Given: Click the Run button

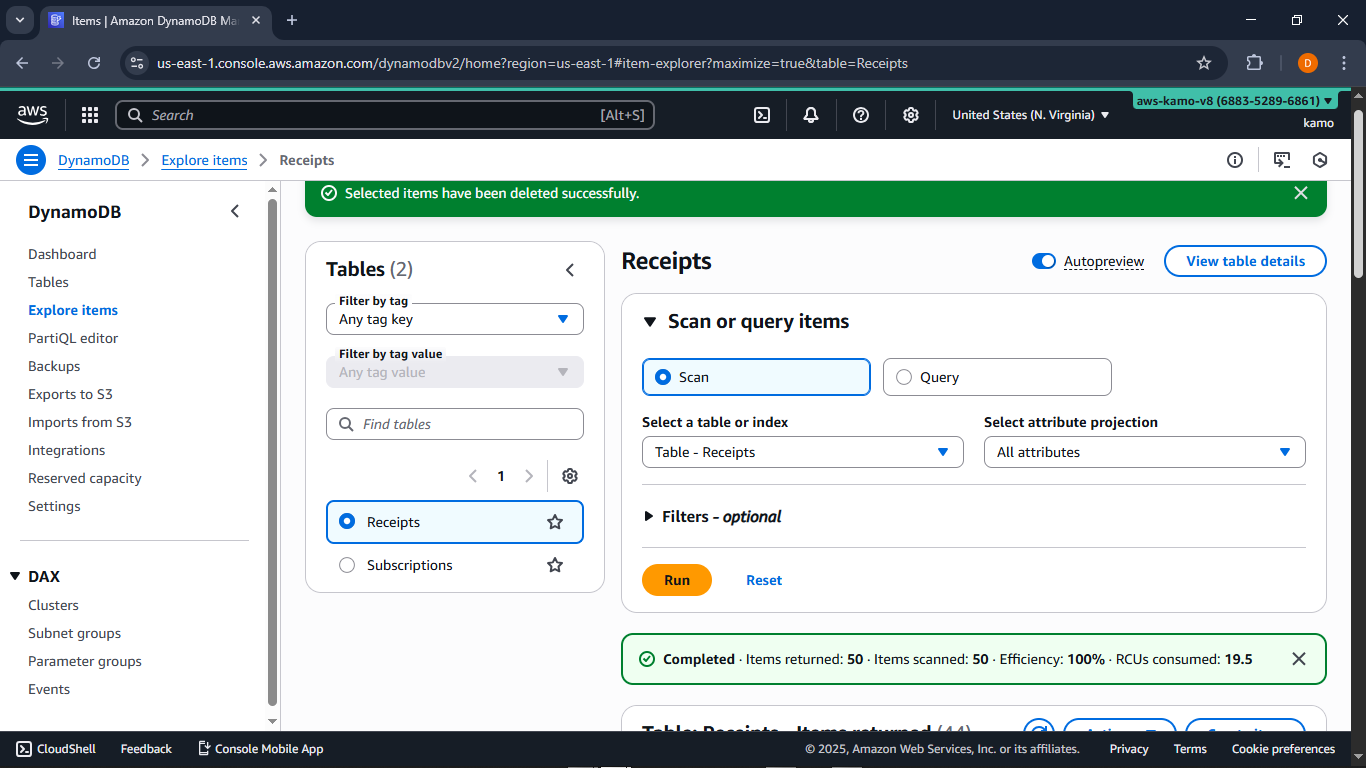Looking at the screenshot, I should click(677, 580).
